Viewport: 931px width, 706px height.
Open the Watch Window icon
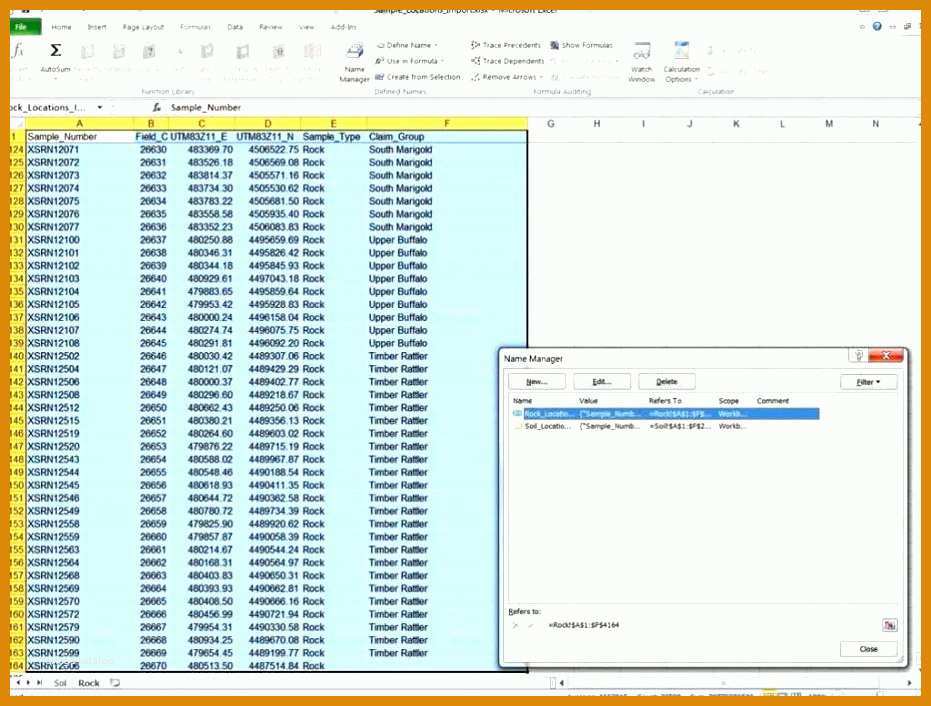tap(641, 51)
